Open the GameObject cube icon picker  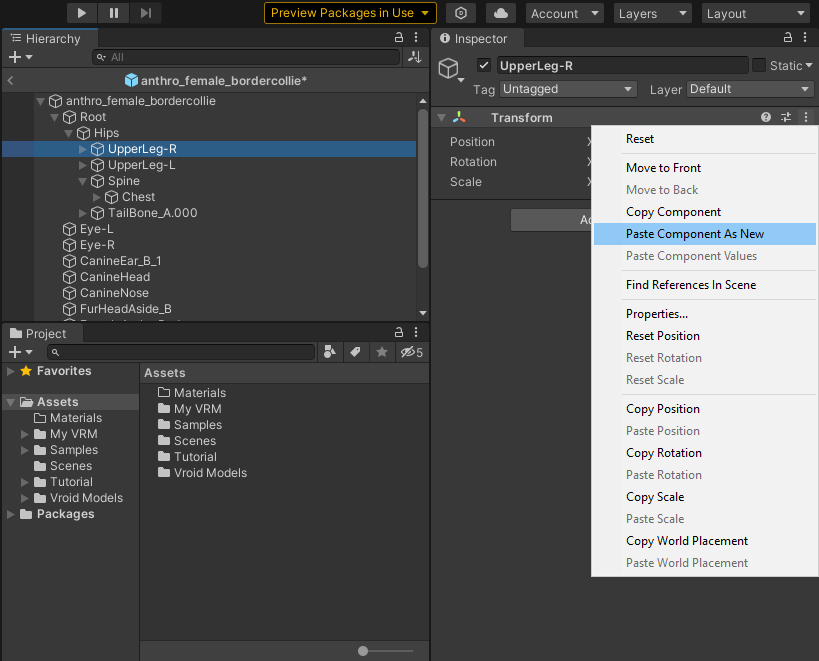pyautogui.click(x=450, y=69)
